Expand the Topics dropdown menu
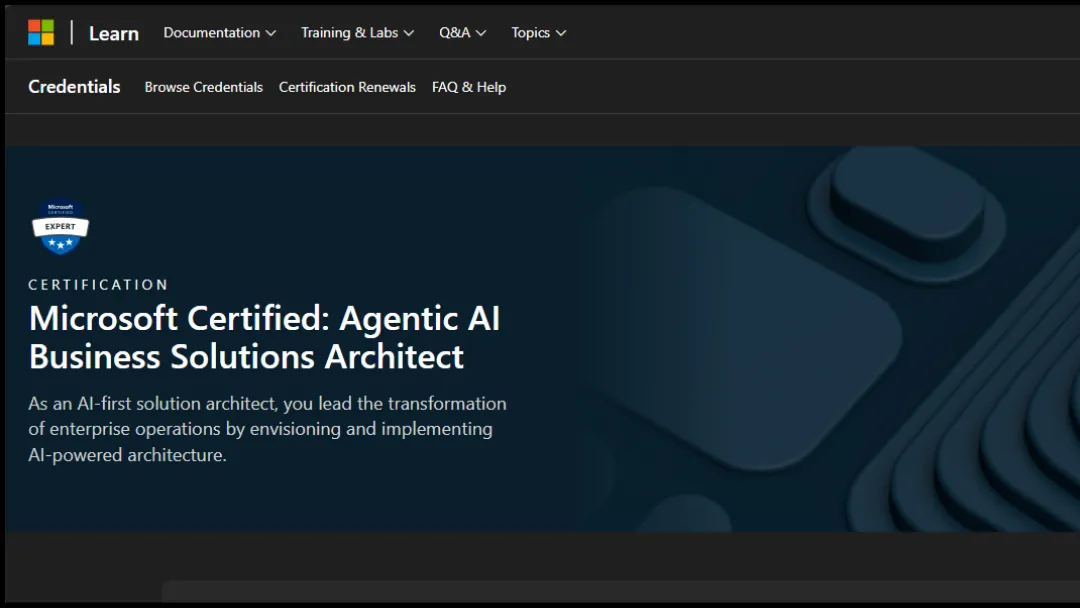 [539, 32]
